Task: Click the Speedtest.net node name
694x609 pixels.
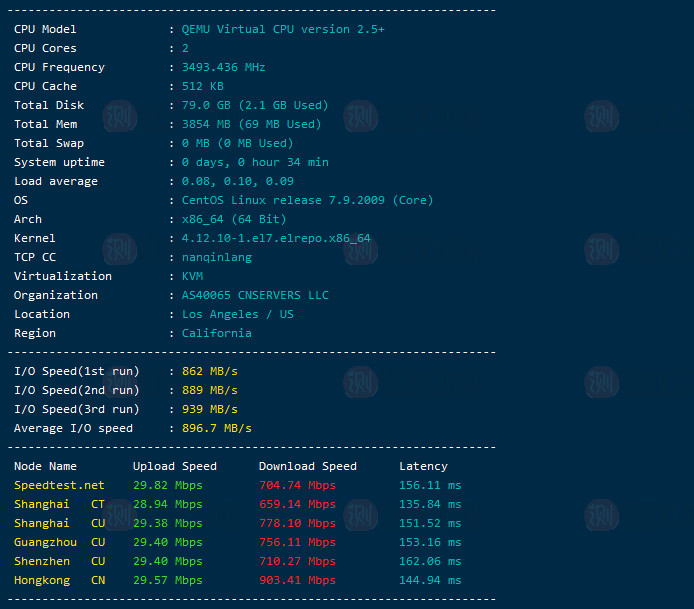Action: [59, 485]
